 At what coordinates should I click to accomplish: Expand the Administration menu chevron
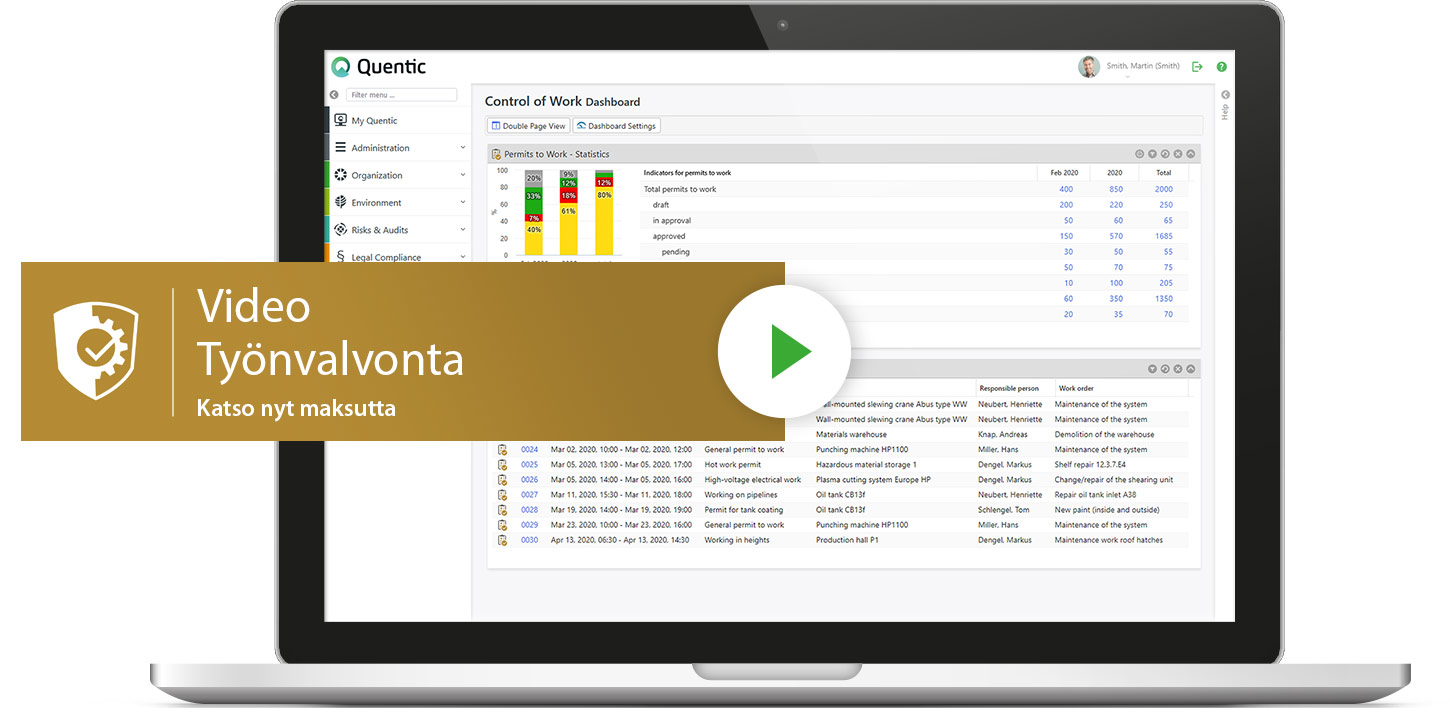tap(462, 148)
